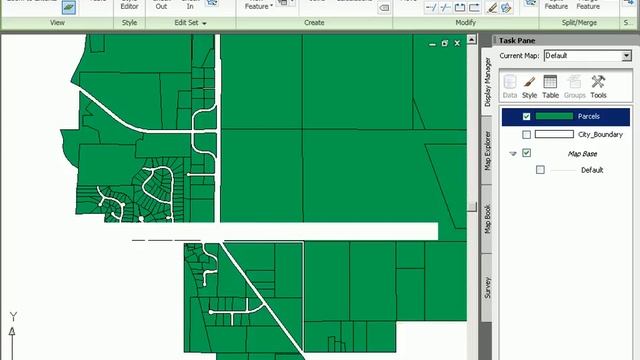
Task: Open the Groups icon in Task Pane
Action: [575, 86]
